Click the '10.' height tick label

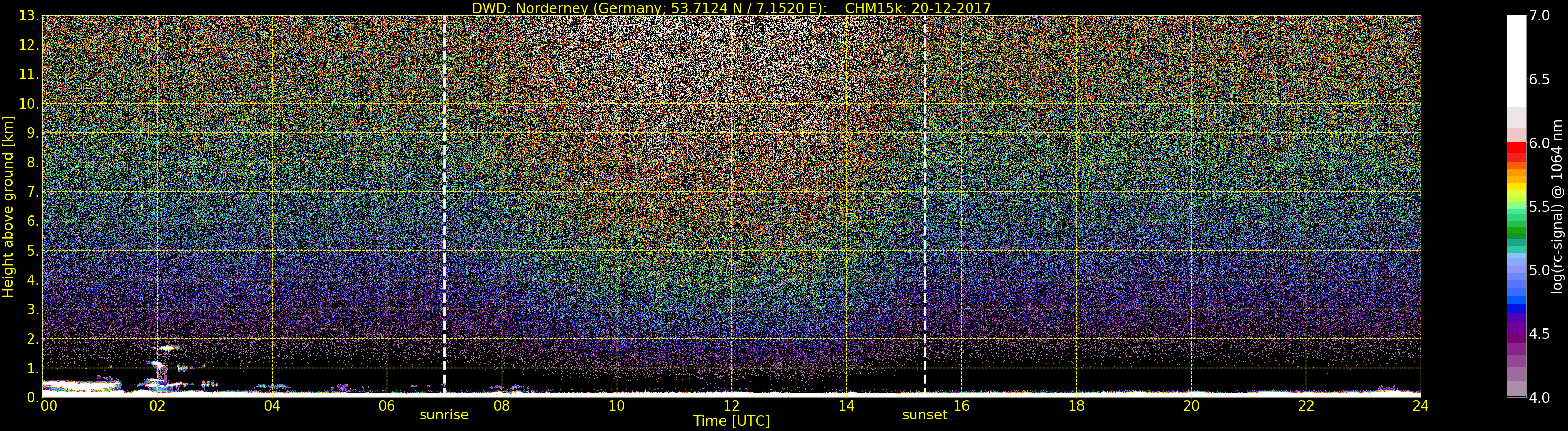coord(29,104)
